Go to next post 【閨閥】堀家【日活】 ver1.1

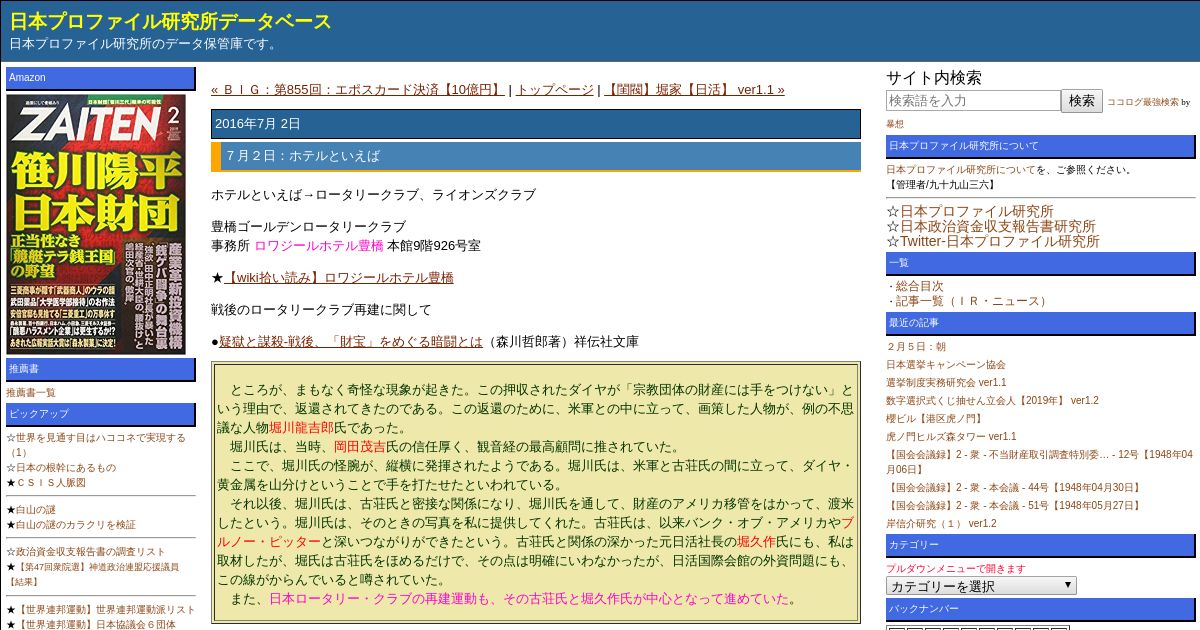click(x=694, y=89)
